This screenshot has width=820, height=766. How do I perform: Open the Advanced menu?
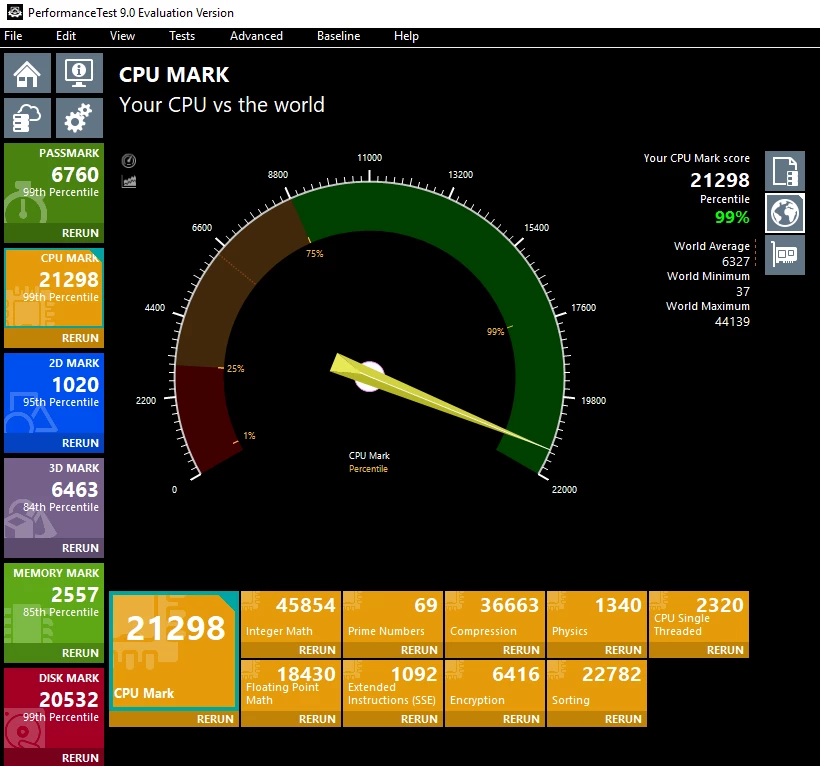click(x=256, y=36)
